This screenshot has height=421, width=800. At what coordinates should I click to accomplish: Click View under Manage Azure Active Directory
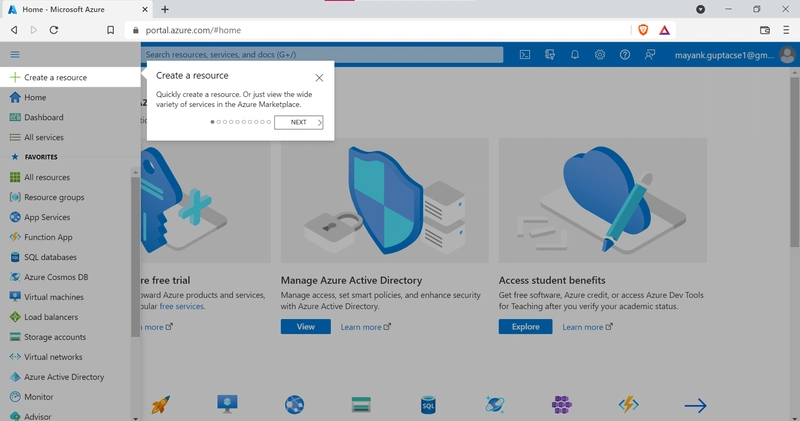click(x=306, y=327)
